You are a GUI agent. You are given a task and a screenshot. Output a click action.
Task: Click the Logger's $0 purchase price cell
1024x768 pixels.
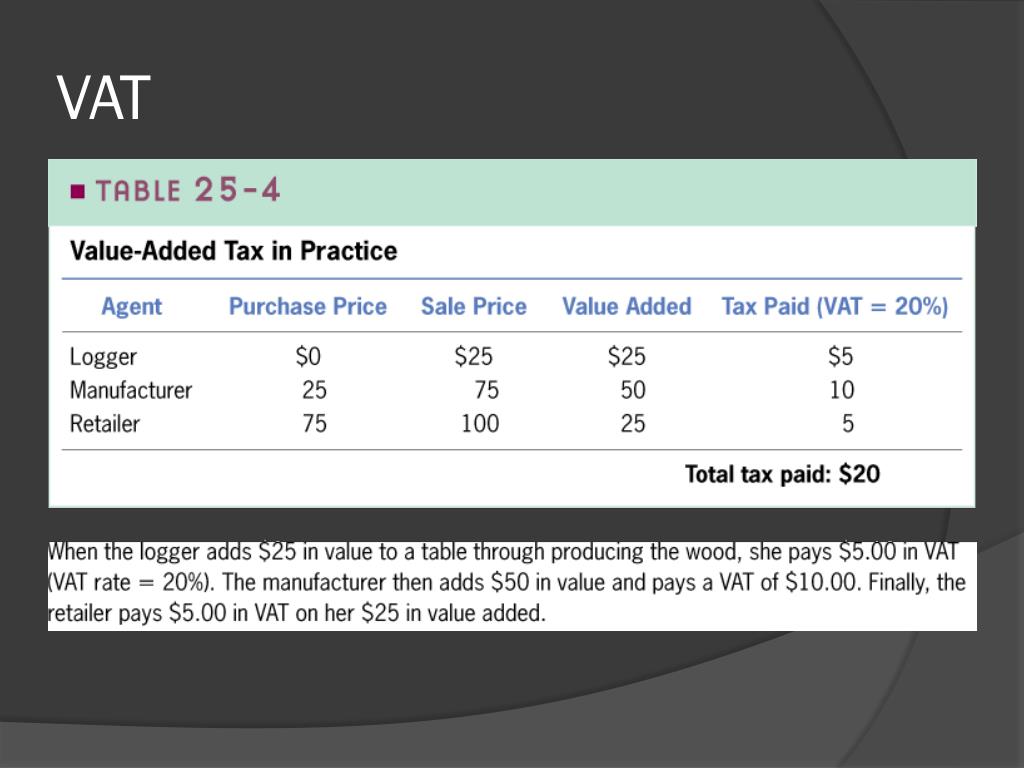309,357
